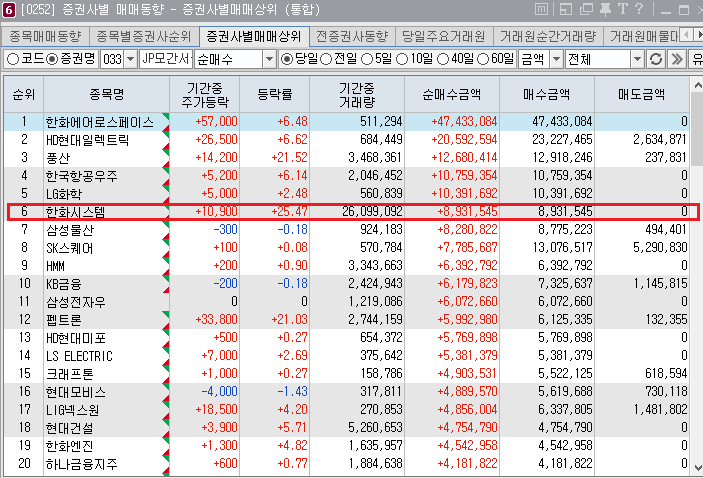Switch to the 거래원순간거래량 tab

click(548, 36)
